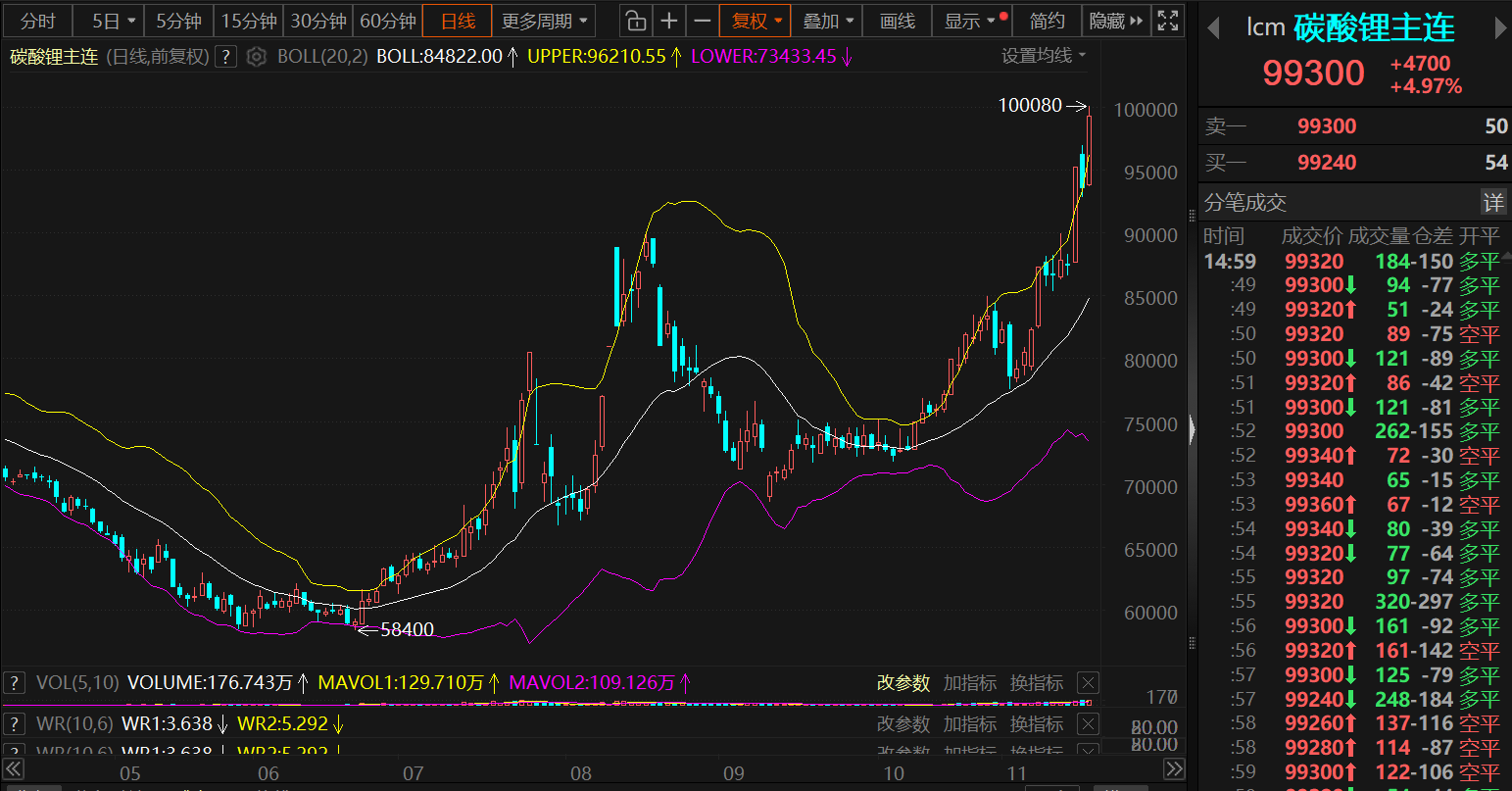The height and width of the screenshot is (791, 1512).
Task: Click the help icon beside 碳酸锂主连 title
Action: tap(226, 57)
